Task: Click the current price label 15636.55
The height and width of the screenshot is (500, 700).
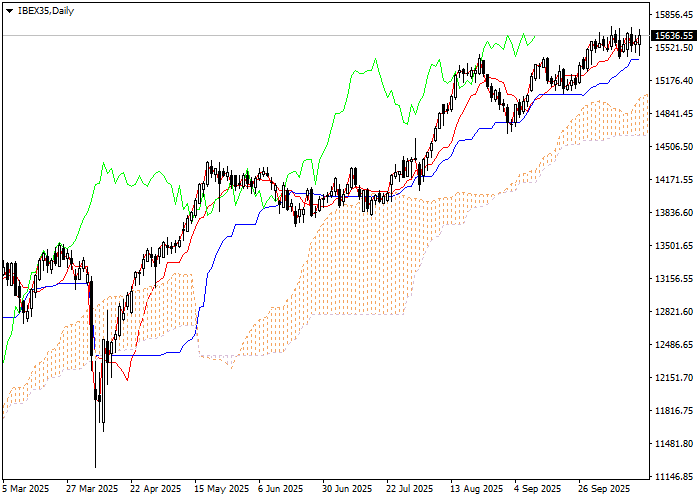Action: (672, 36)
